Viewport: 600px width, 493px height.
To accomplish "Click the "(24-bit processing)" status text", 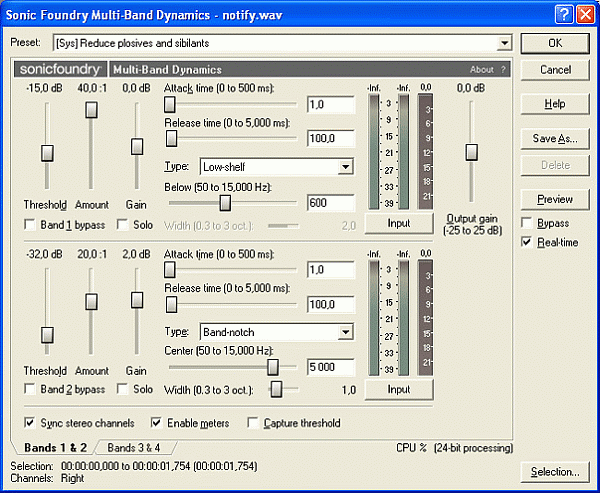I will 473,448.
